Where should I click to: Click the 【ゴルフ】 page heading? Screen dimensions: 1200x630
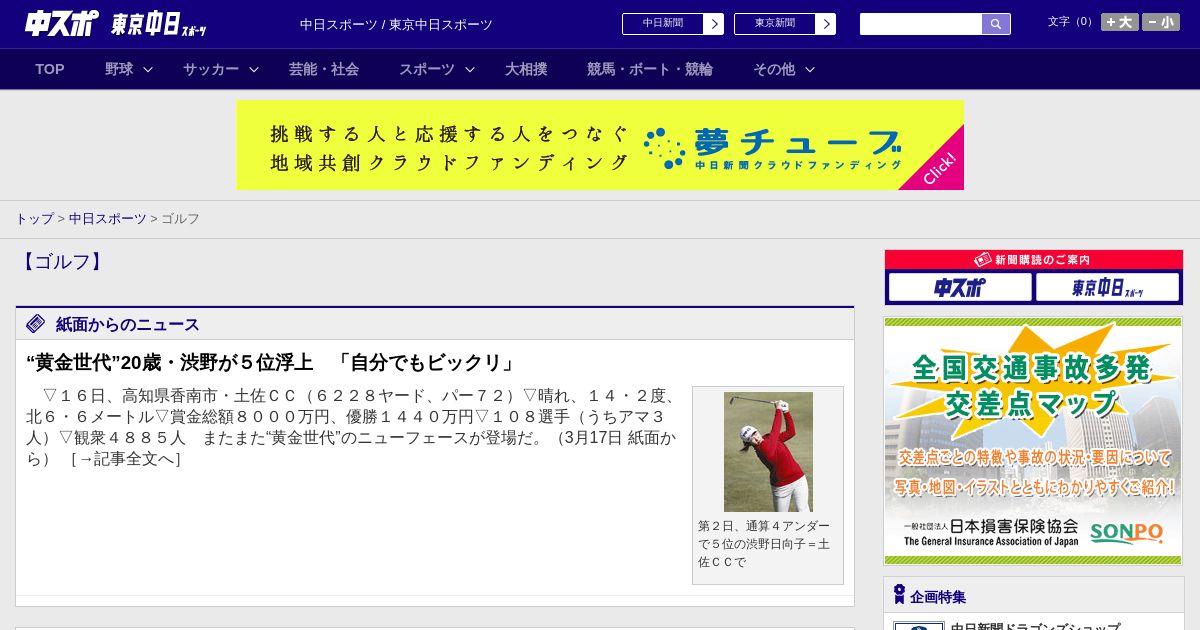[x=61, y=262]
